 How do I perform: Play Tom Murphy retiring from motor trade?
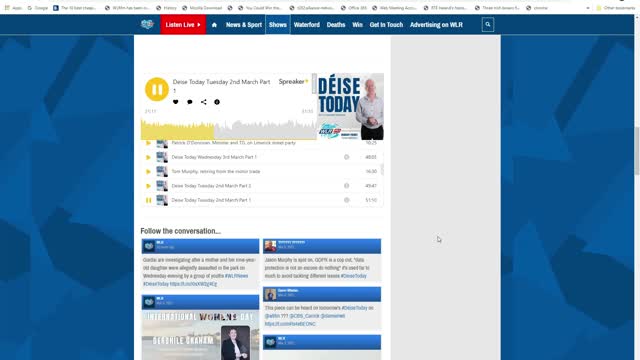pyautogui.click(x=148, y=171)
